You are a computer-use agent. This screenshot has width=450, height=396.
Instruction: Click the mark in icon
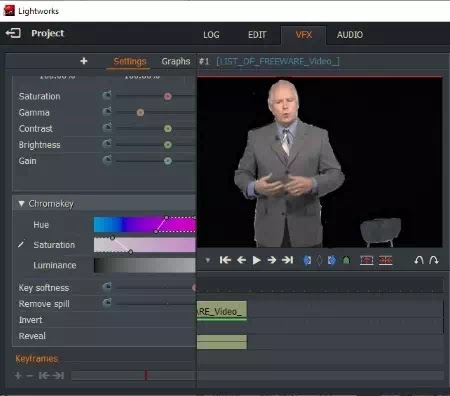(307, 260)
